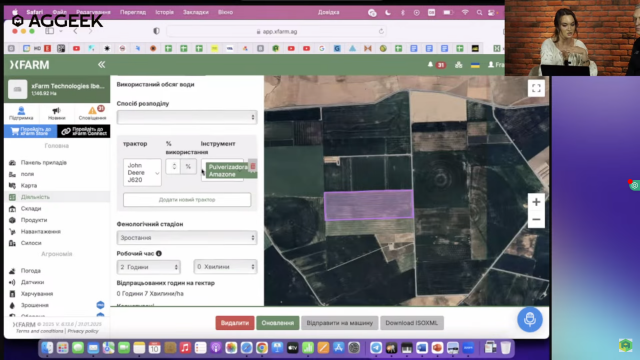Viewport: 640px width, 360px height.
Task: Open Новини news megaphone icon
Action: click(56, 113)
